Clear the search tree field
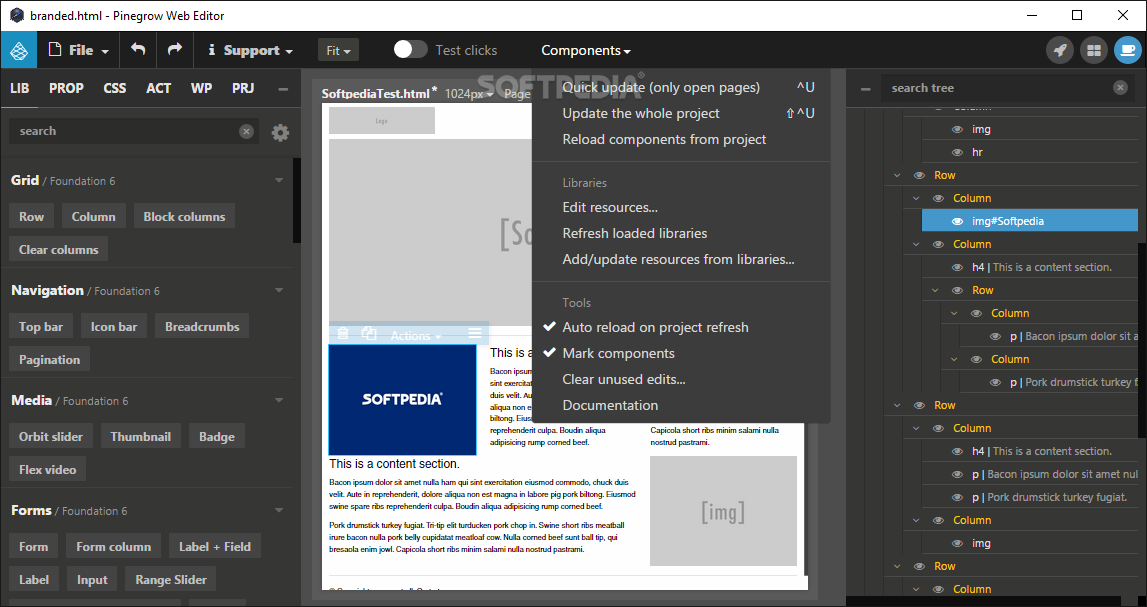Image resolution: width=1147 pixels, height=607 pixels. click(x=1120, y=88)
